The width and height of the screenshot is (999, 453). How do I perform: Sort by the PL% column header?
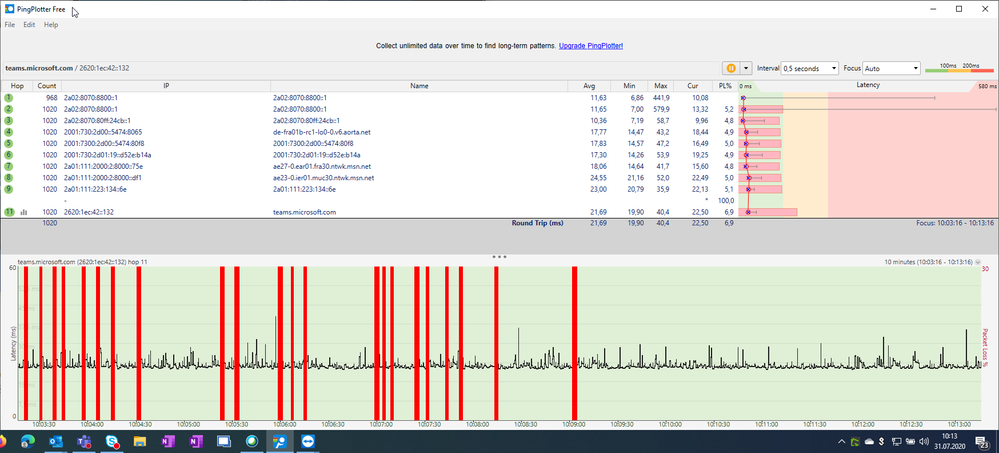(725, 86)
